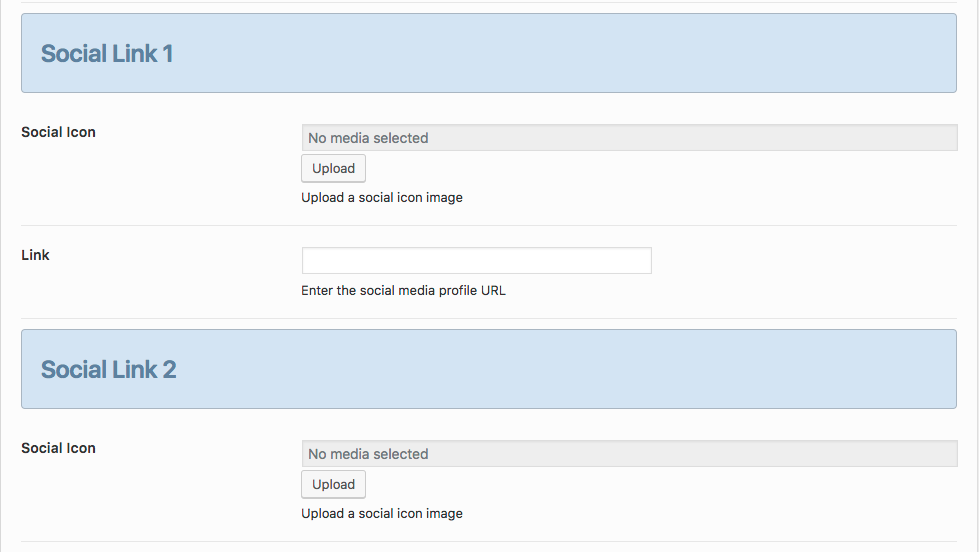This screenshot has width=979, height=552.
Task: Focus the Link URL text field
Action: 476,260
